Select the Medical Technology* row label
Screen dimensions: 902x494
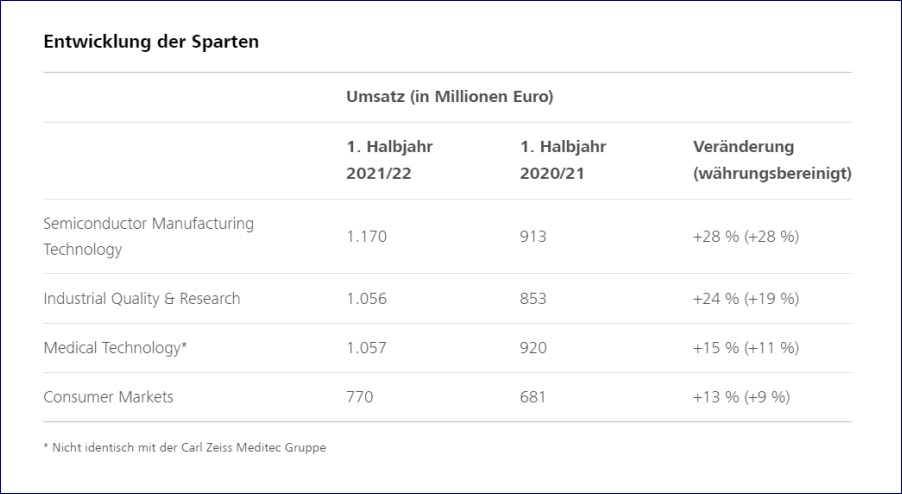coord(115,347)
